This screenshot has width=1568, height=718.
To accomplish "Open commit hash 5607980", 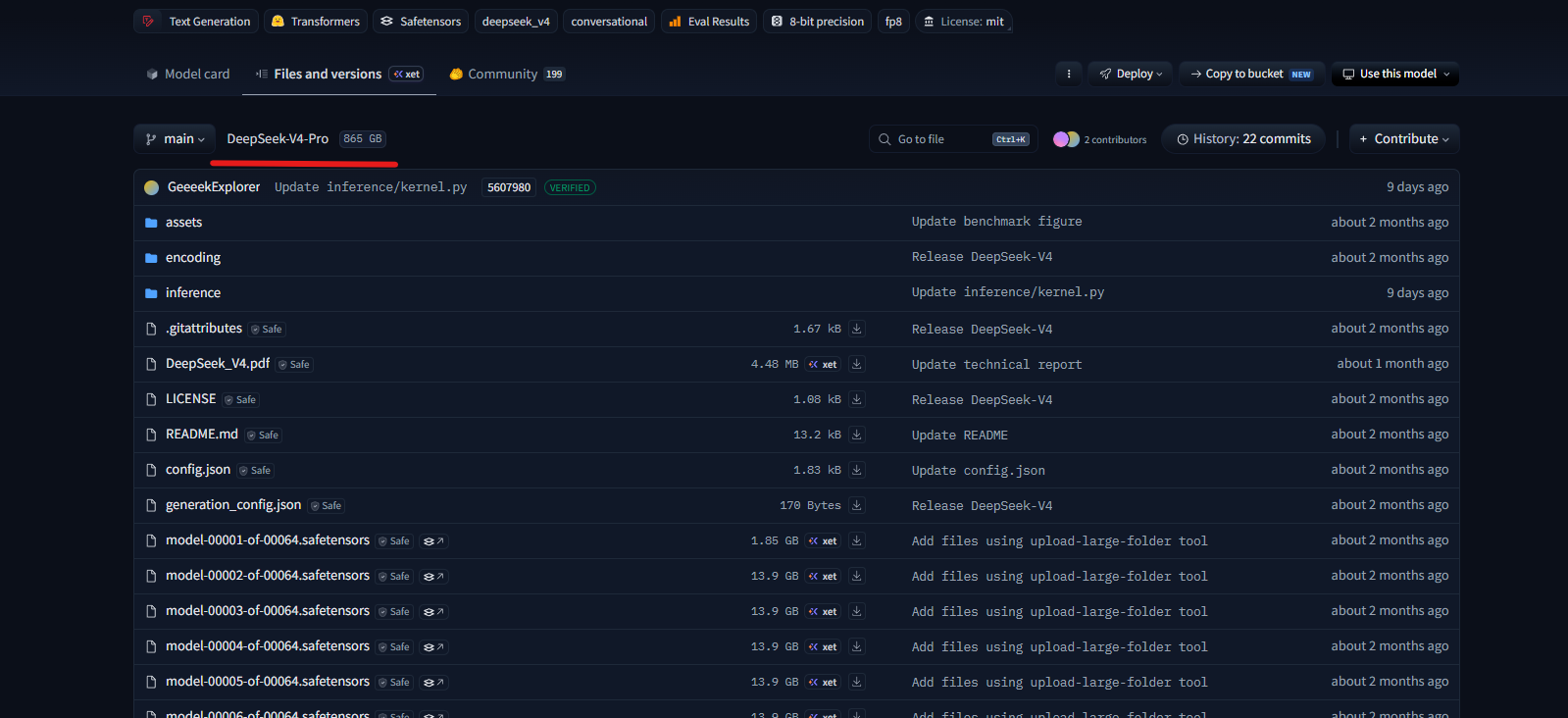I will pos(509,187).
